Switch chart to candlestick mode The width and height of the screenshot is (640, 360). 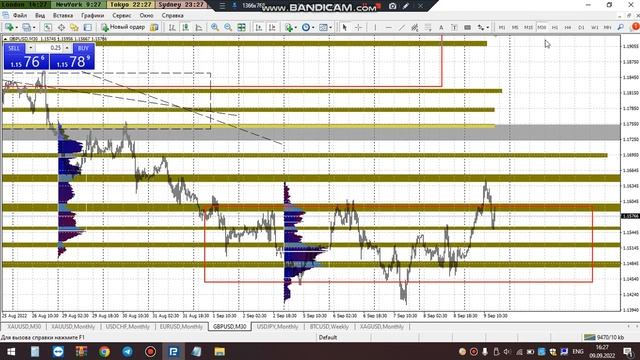click(x=185, y=27)
